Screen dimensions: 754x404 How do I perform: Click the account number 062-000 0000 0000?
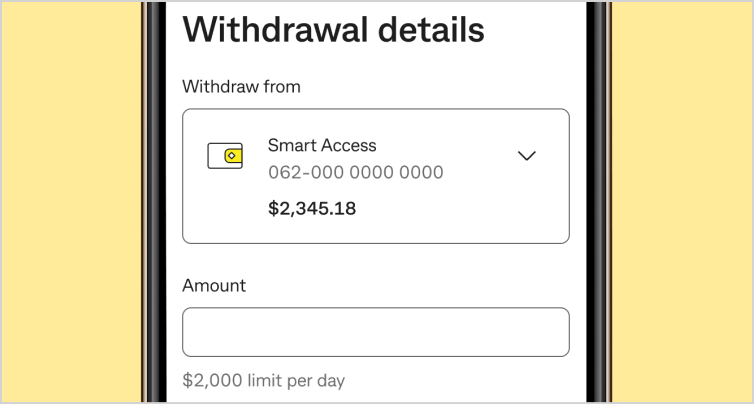point(355,173)
